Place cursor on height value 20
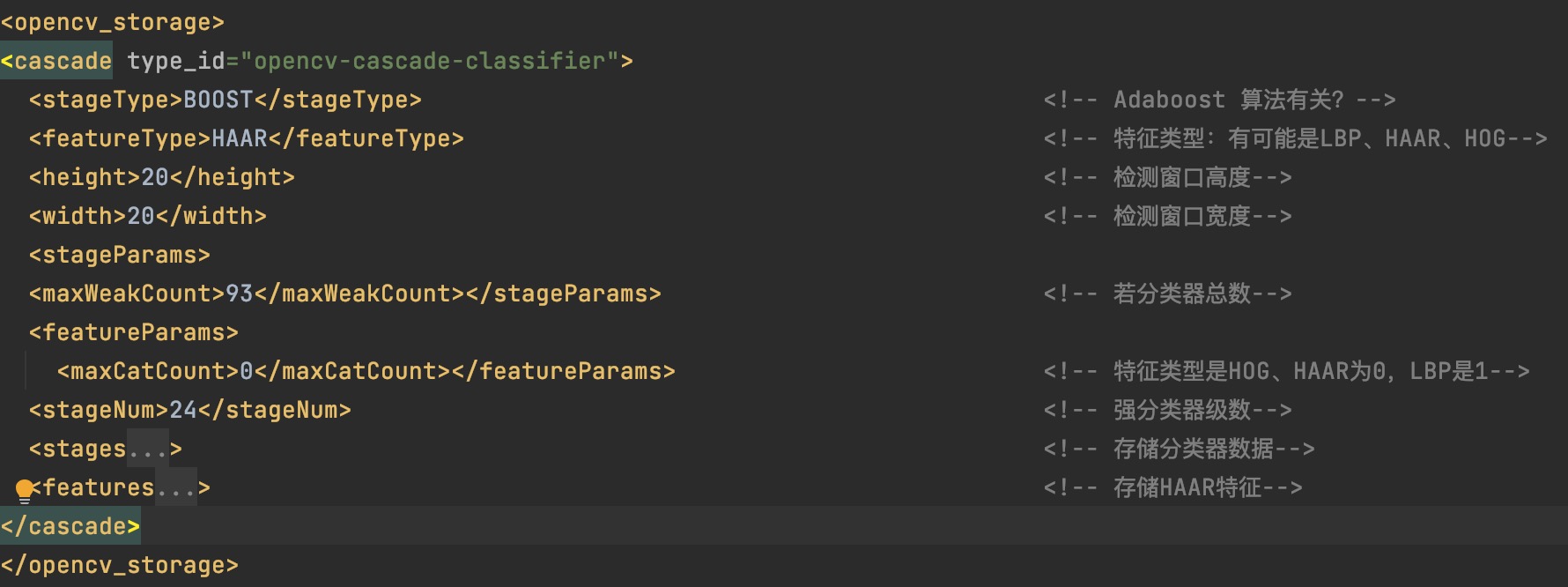The width and height of the screenshot is (1568, 587). pyautogui.click(x=155, y=178)
